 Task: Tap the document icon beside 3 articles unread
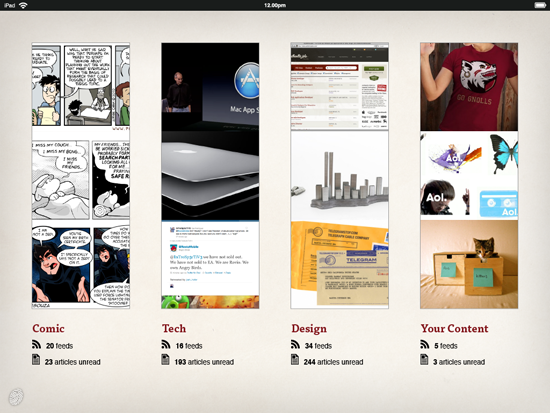point(424,360)
